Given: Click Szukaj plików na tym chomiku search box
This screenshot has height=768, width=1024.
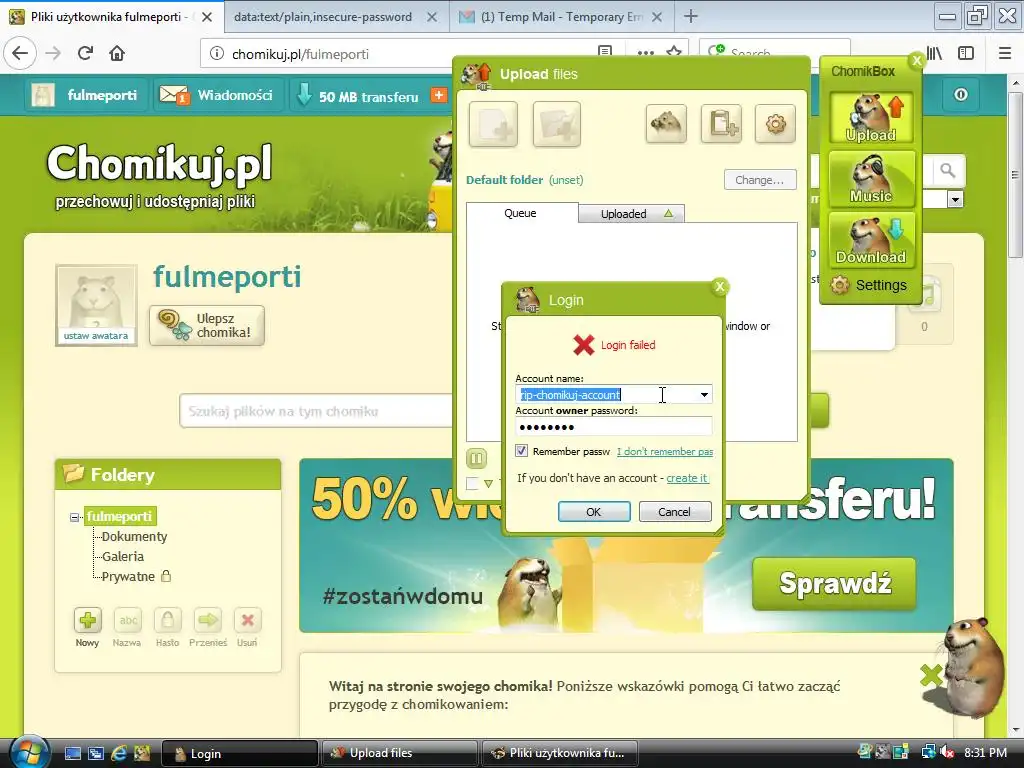Looking at the screenshot, I should (316, 411).
